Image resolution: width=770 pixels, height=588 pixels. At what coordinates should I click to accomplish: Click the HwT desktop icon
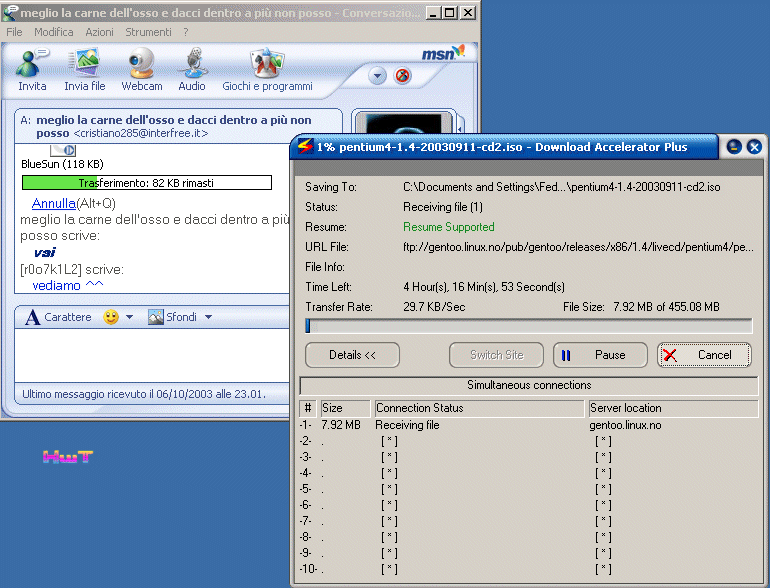(x=68, y=457)
